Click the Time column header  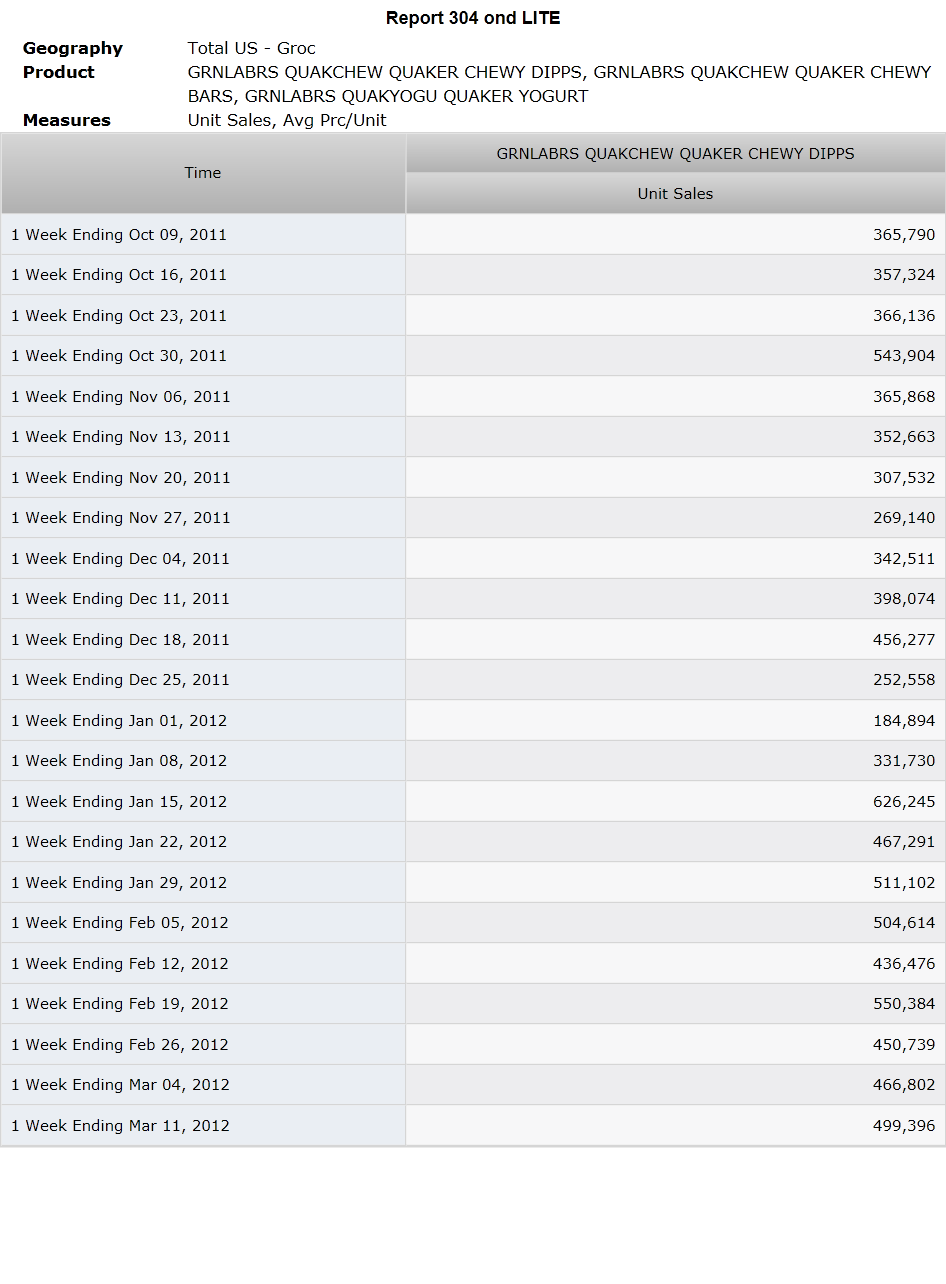pyautogui.click(x=203, y=173)
